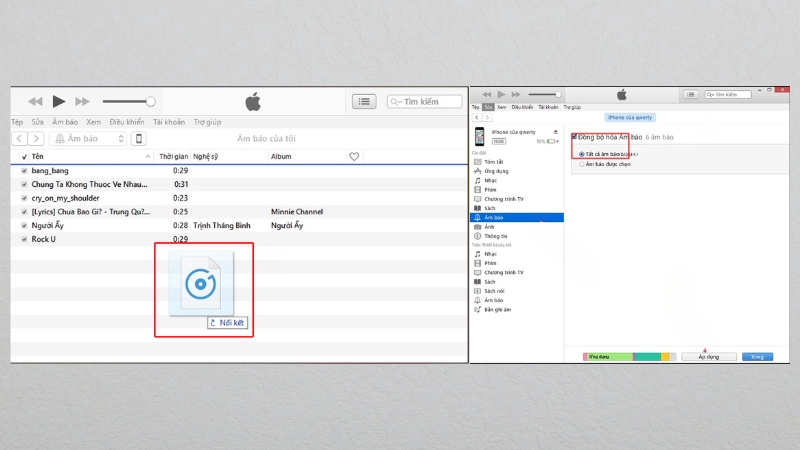This screenshot has height=450, width=800.
Task: Open Xem menu in left window
Action: (93, 122)
